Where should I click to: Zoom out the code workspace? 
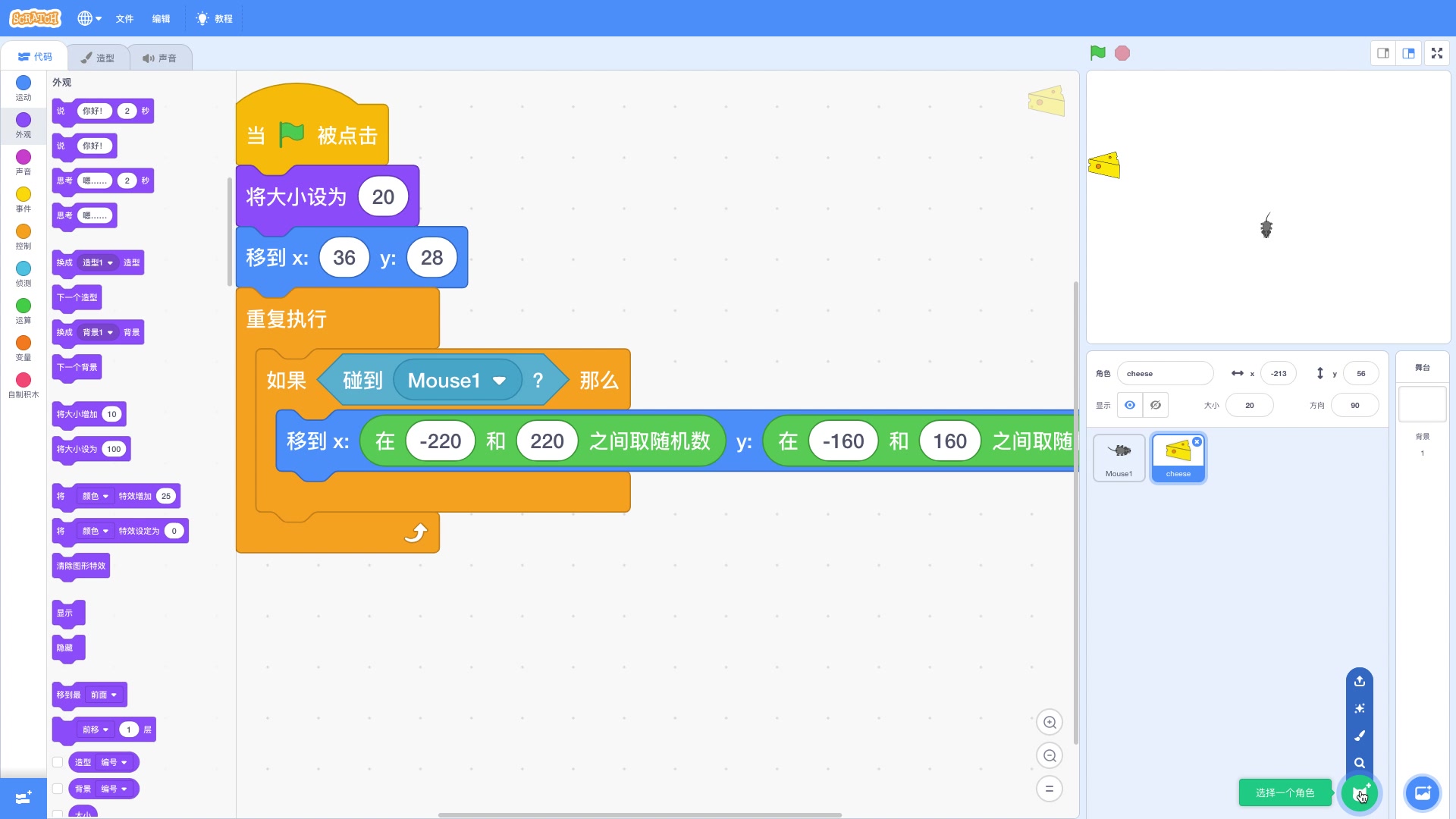tap(1050, 756)
